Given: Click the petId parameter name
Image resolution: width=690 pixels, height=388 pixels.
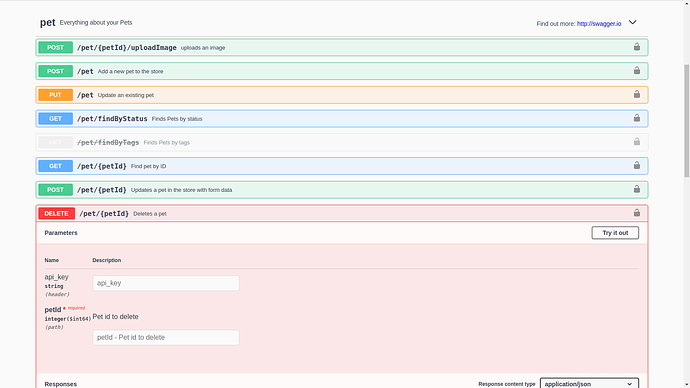Looking at the screenshot, I should 53,310.
